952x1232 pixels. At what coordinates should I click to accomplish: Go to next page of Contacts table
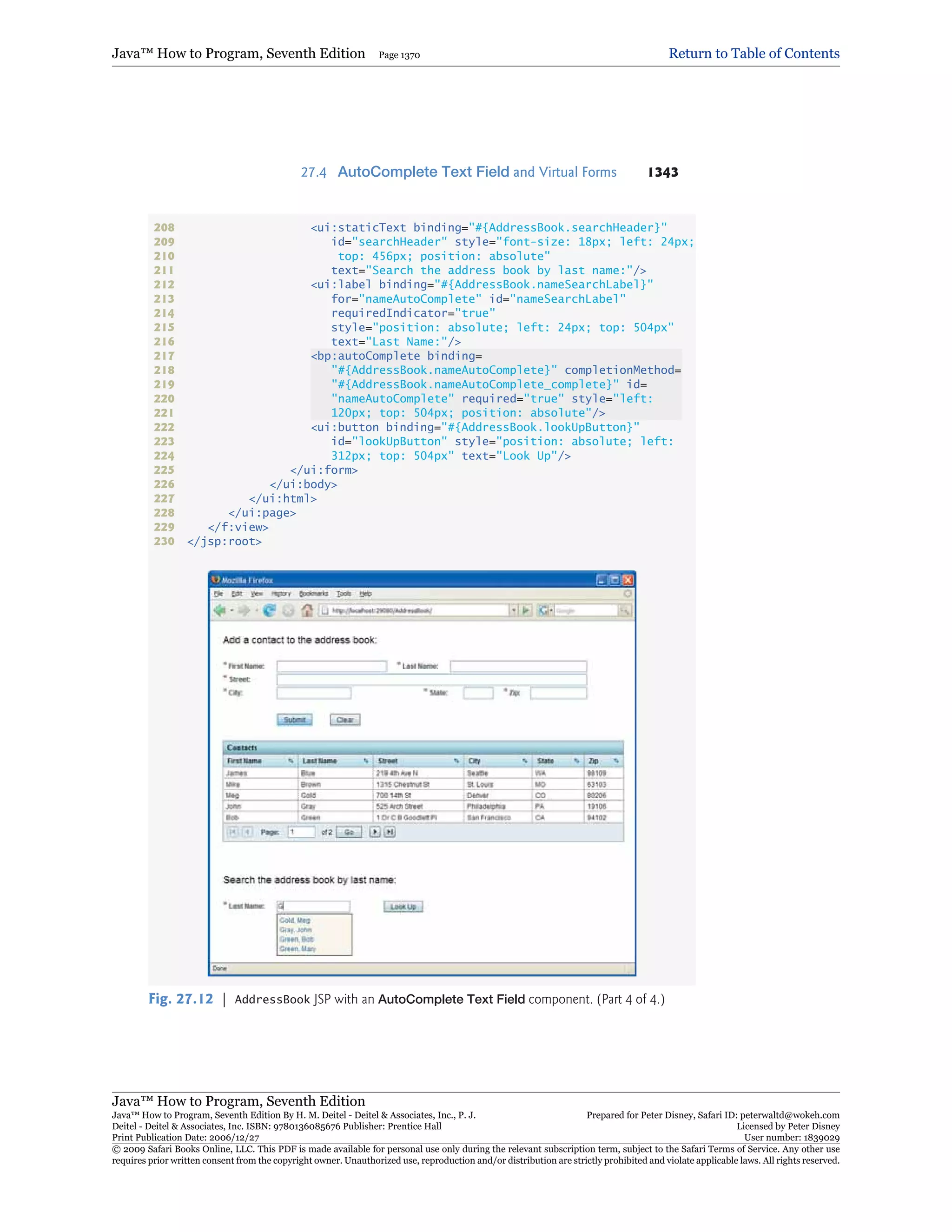[x=375, y=832]
